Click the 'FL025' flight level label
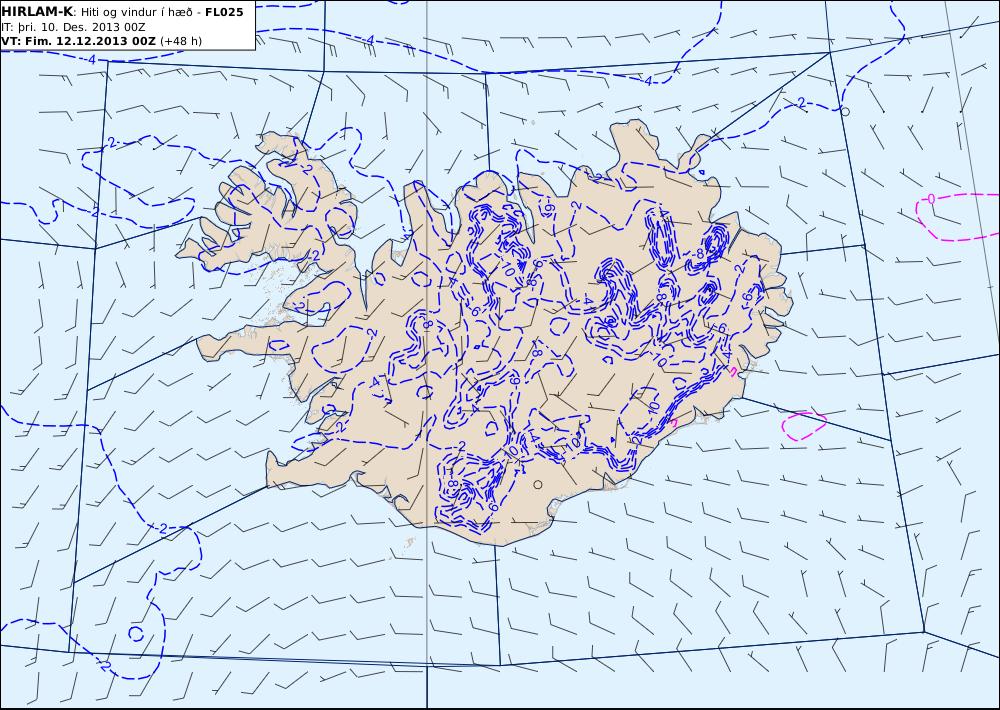This screenshot has width=1000, height=710. [224, 11]
